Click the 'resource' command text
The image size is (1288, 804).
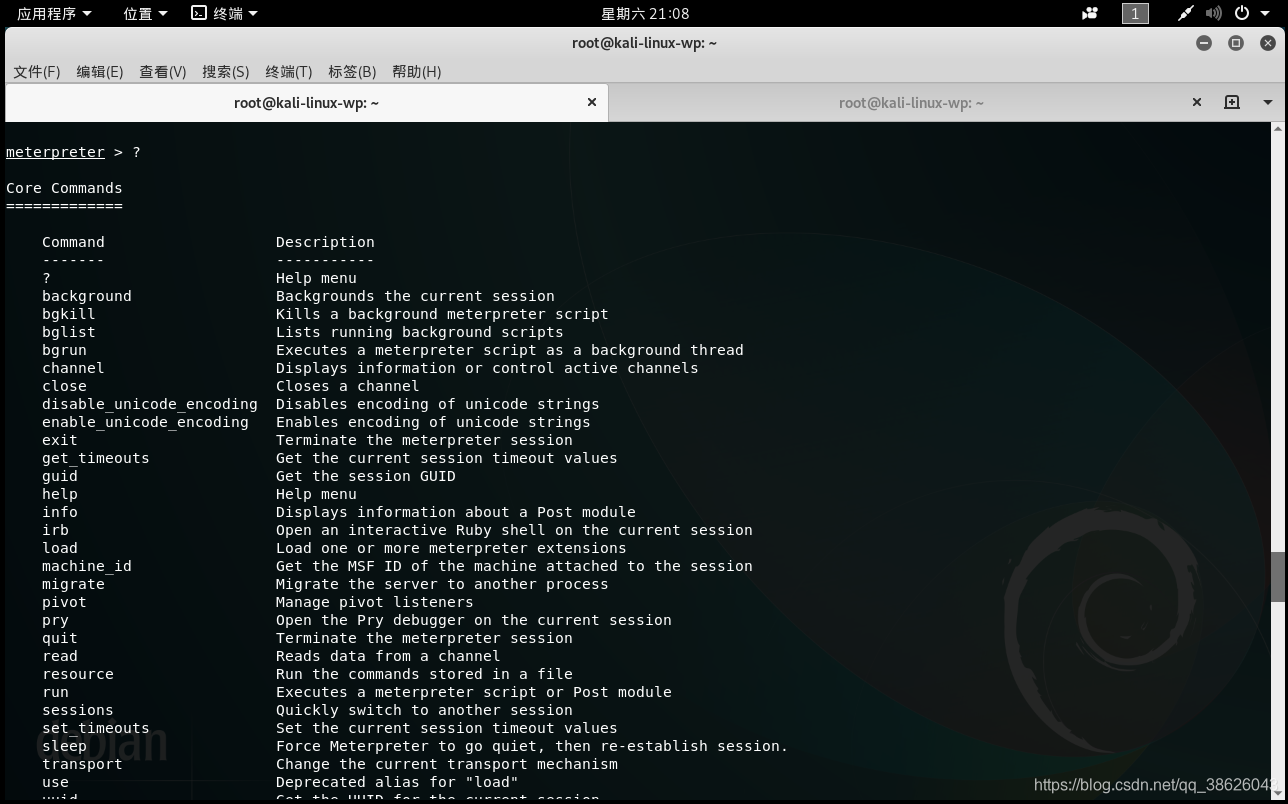click(x=78, y=674)
